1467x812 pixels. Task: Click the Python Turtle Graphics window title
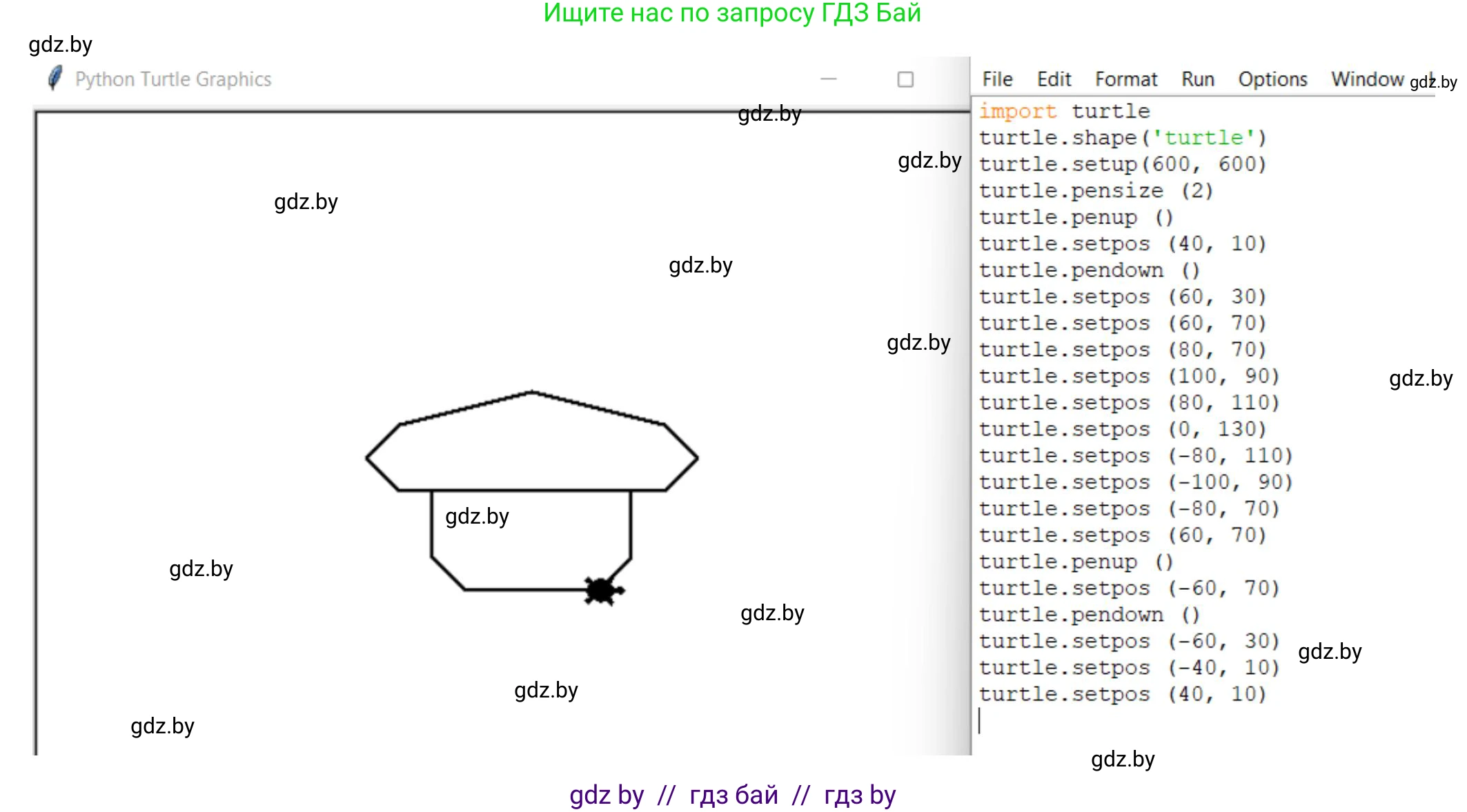[173, 79]
